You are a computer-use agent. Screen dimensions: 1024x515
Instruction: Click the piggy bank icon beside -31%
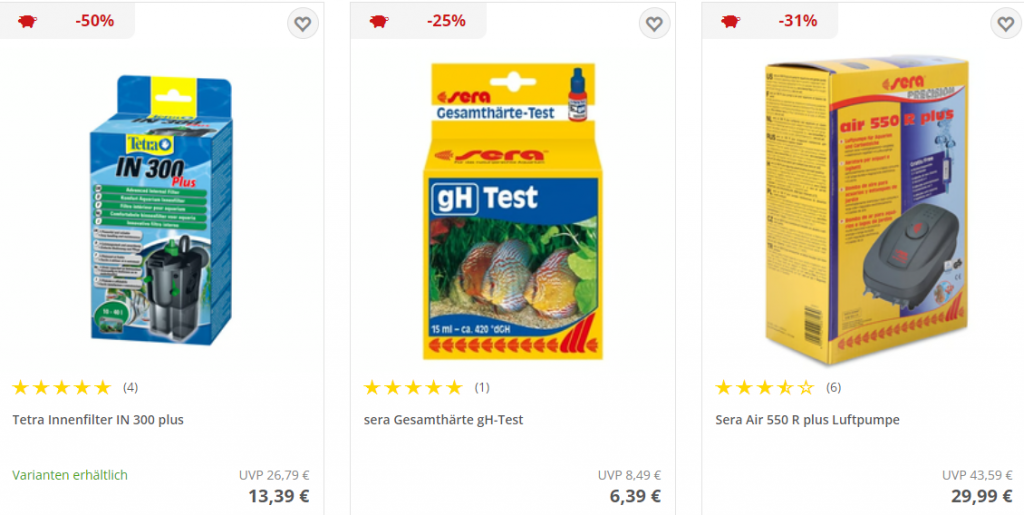(x=730, y=22)
